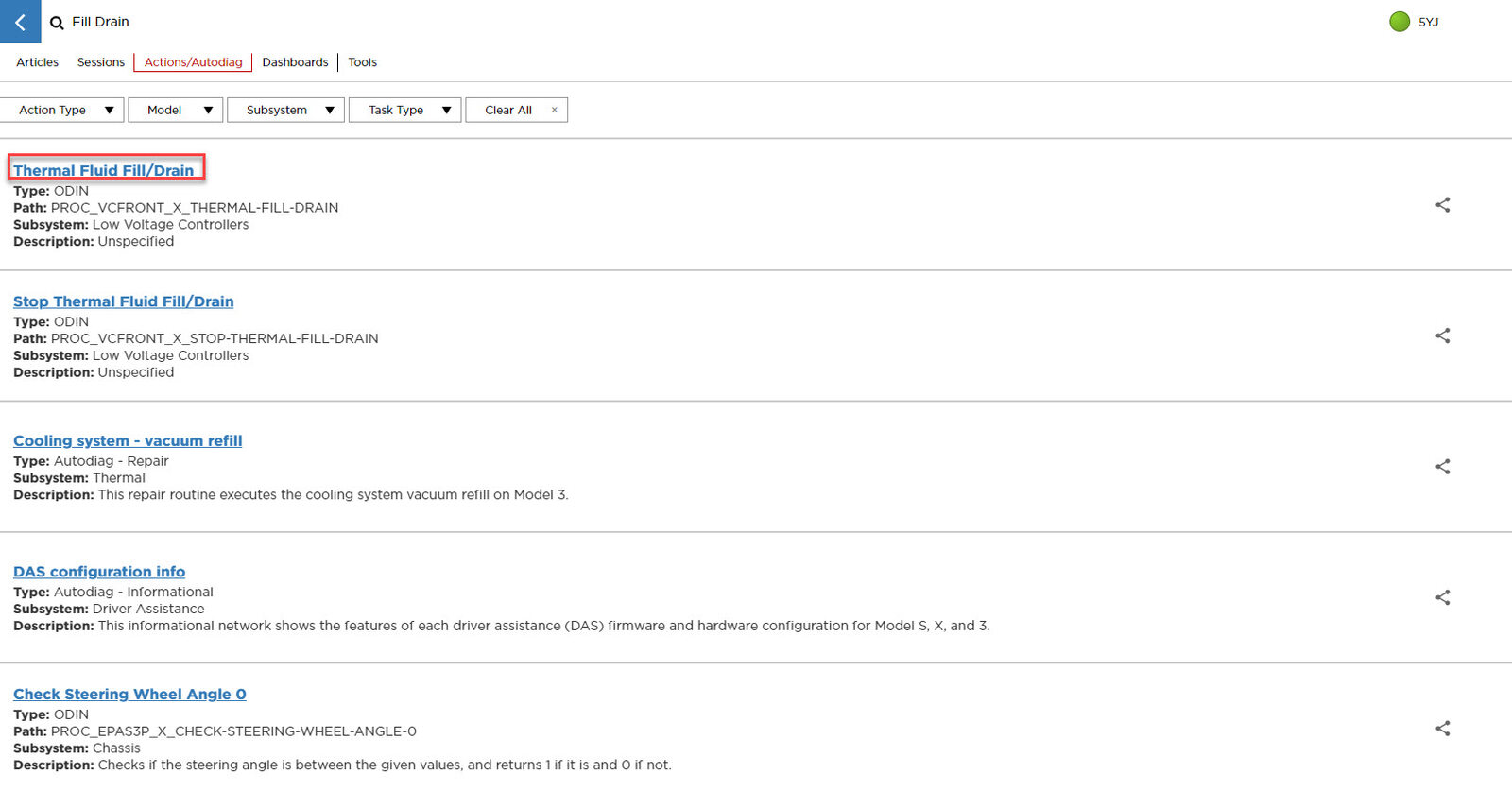This screenshot has width=1512, height=791.
Task: Switch to the Articles tab
Action: [37, 62]
